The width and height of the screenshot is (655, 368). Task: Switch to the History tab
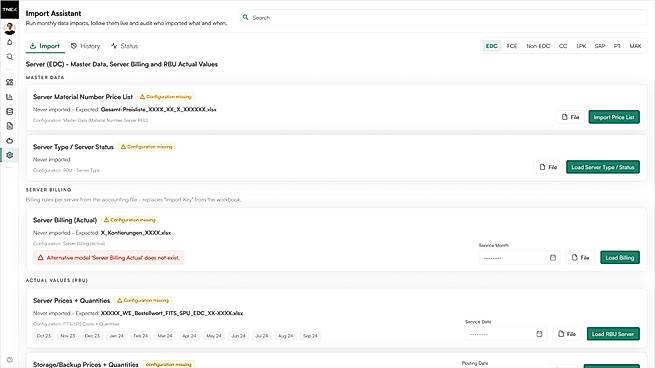(86, 46)
